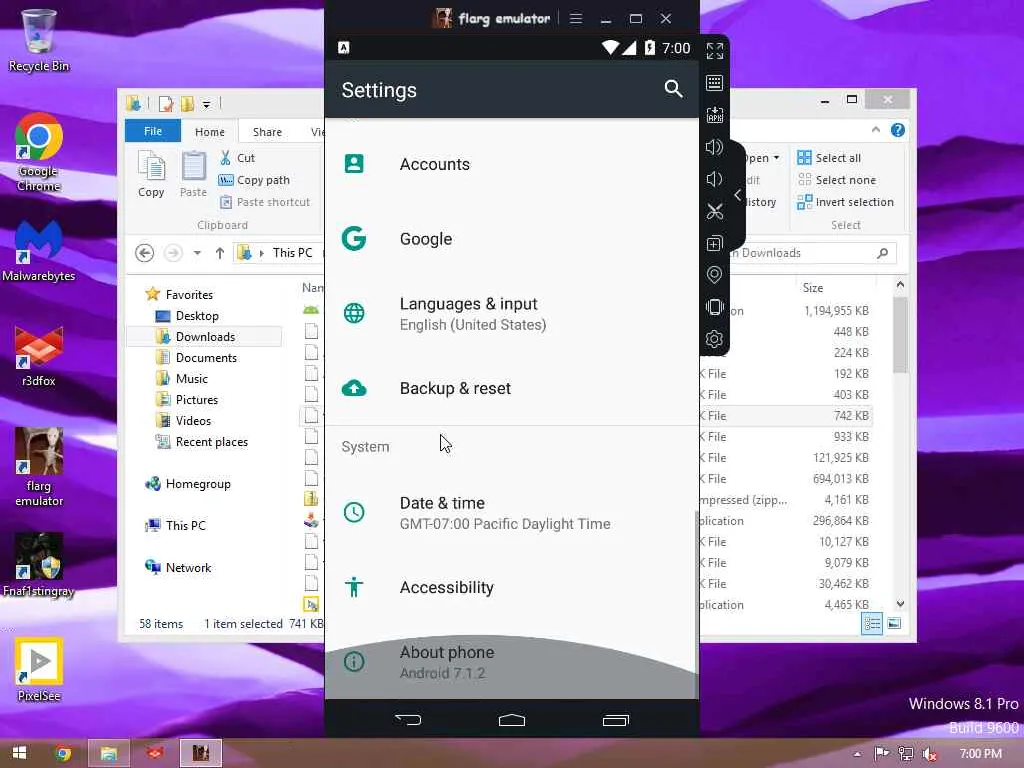The height and width of the screenshot is (768, 1024).
Task: Click the location pin icon in emulator sidebar
Action: coord(714,275)
